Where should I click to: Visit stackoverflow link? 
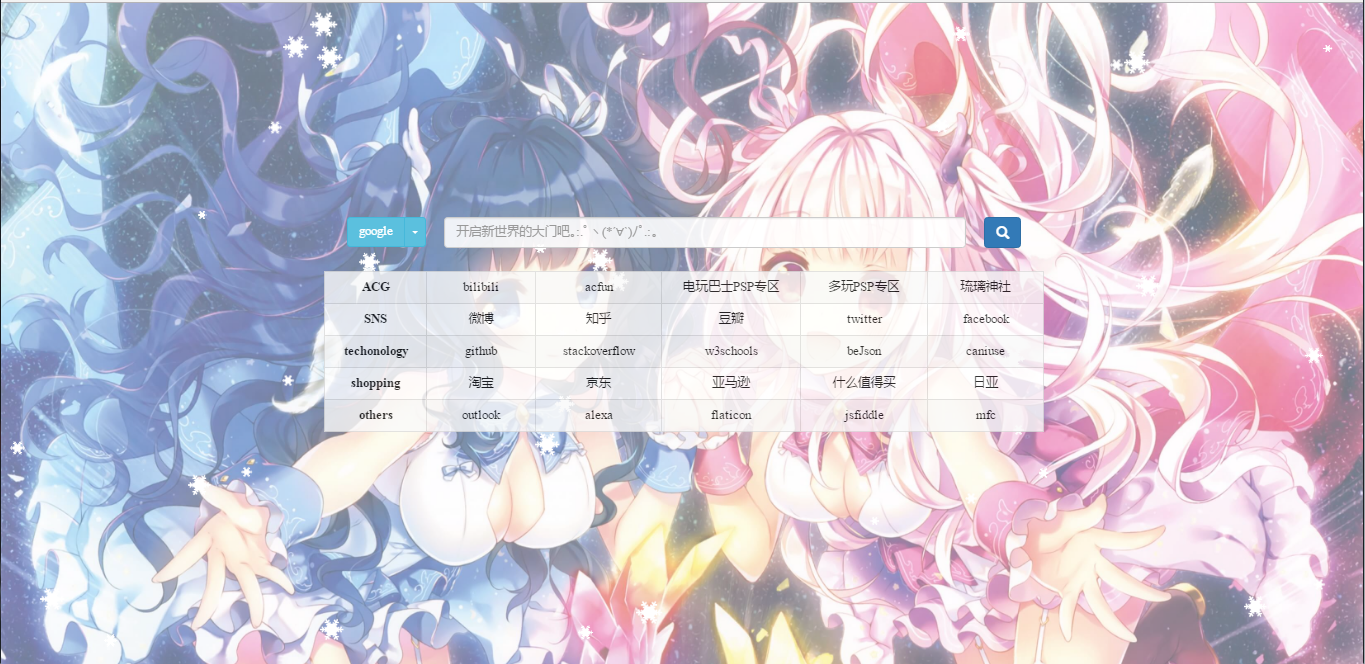pos(599,351)
